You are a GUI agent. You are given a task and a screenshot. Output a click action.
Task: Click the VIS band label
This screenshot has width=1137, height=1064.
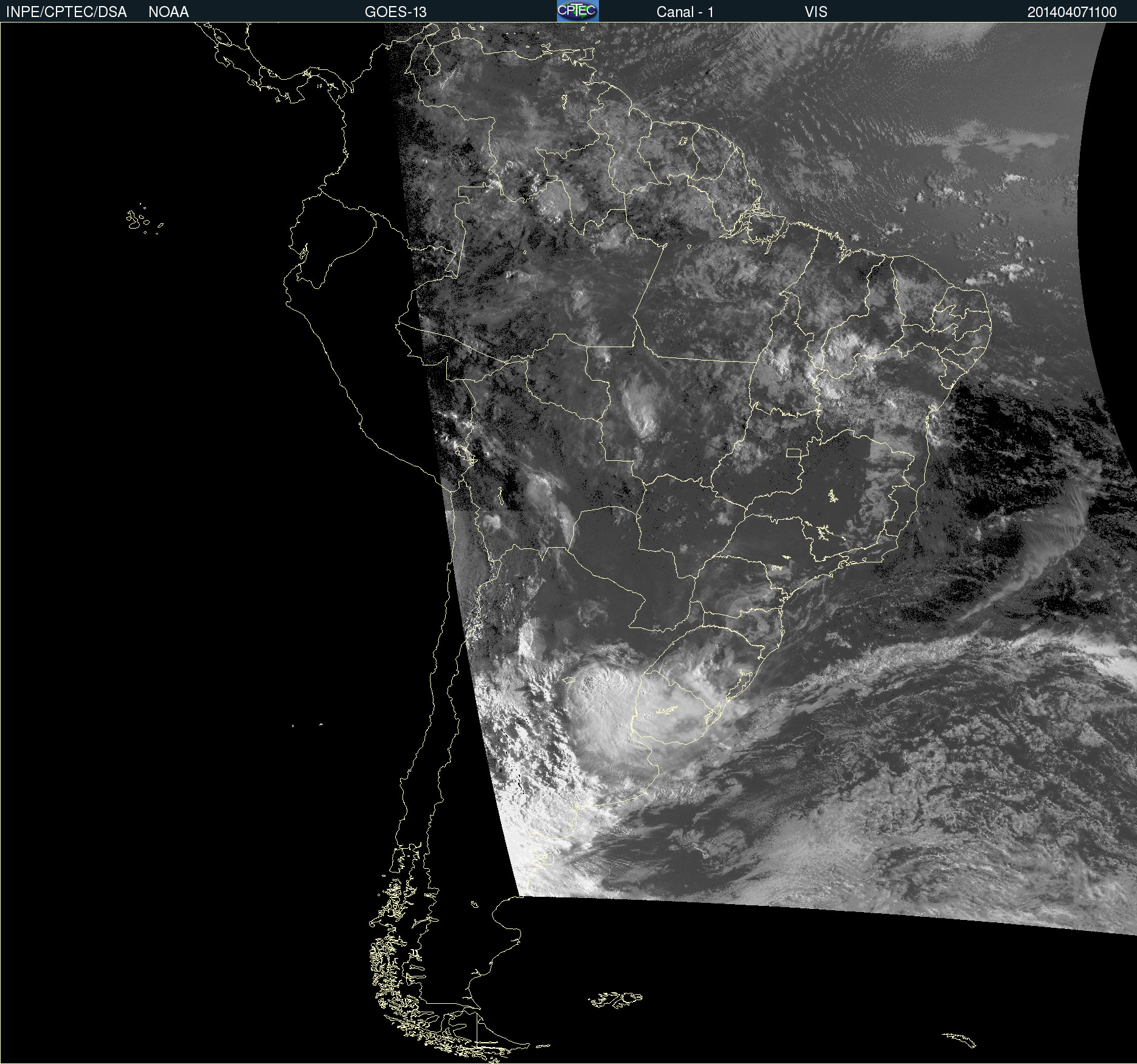point(816,12)
